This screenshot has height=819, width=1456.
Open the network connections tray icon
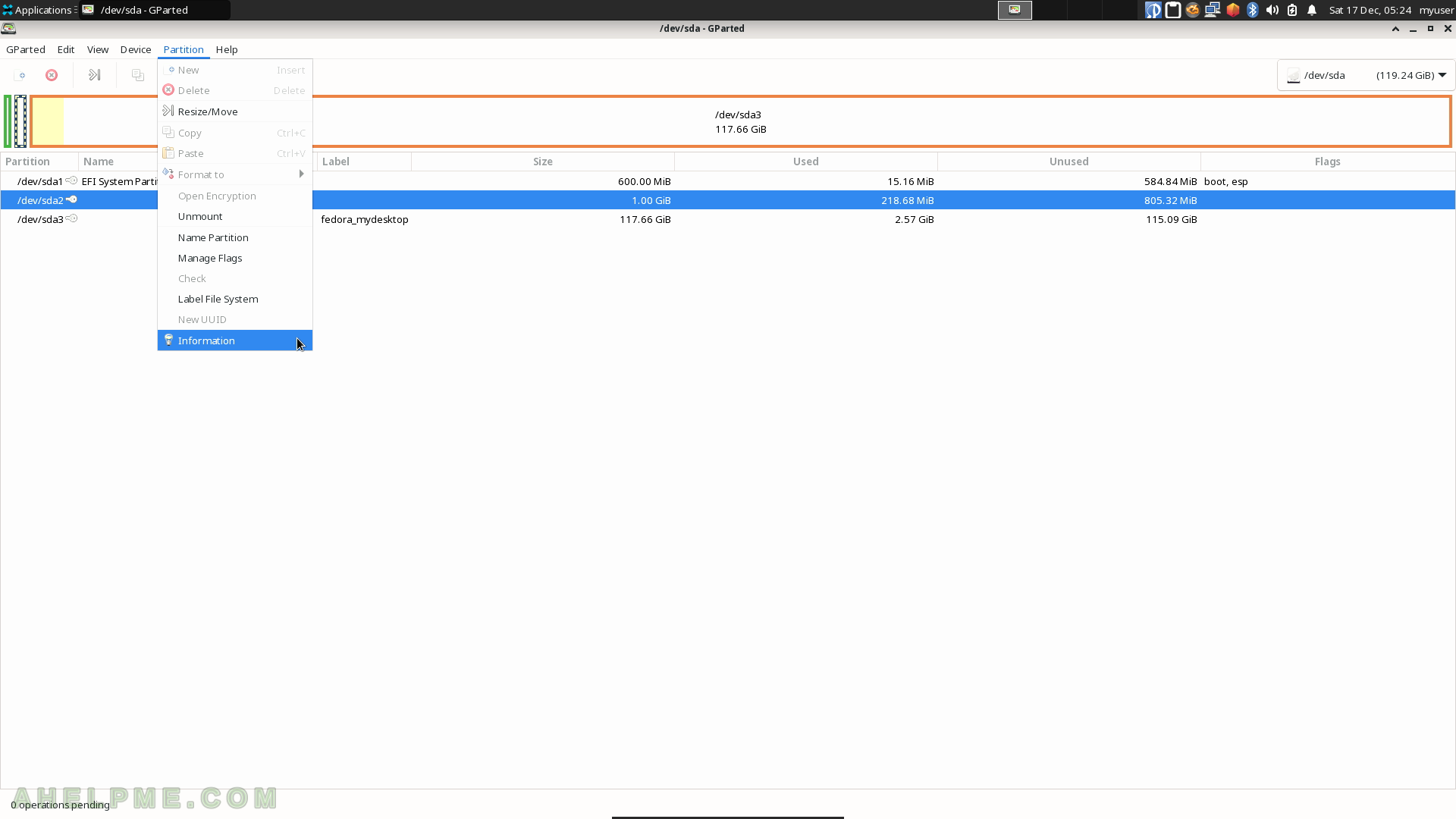tap(1213, 10)
